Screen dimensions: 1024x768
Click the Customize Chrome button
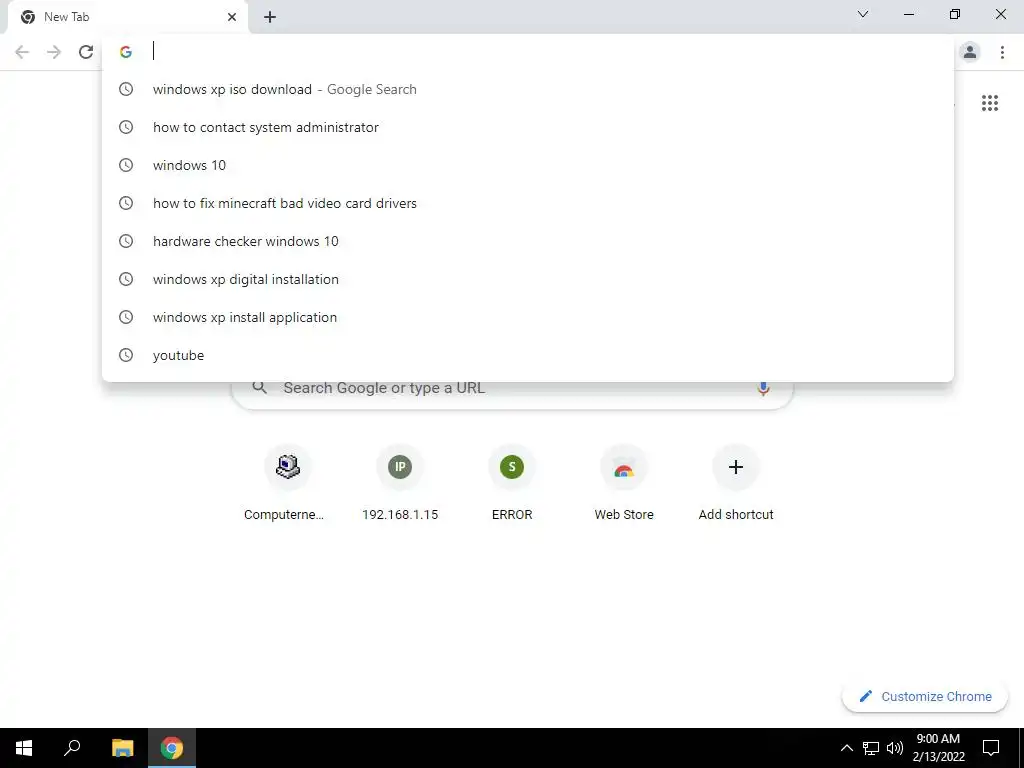(925, 696)
